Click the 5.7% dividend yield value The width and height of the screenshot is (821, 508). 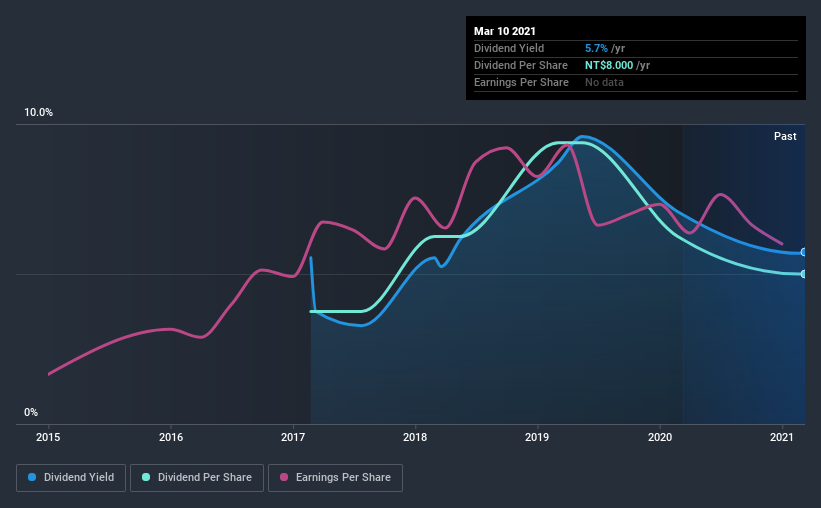click(x=596, y=48)
